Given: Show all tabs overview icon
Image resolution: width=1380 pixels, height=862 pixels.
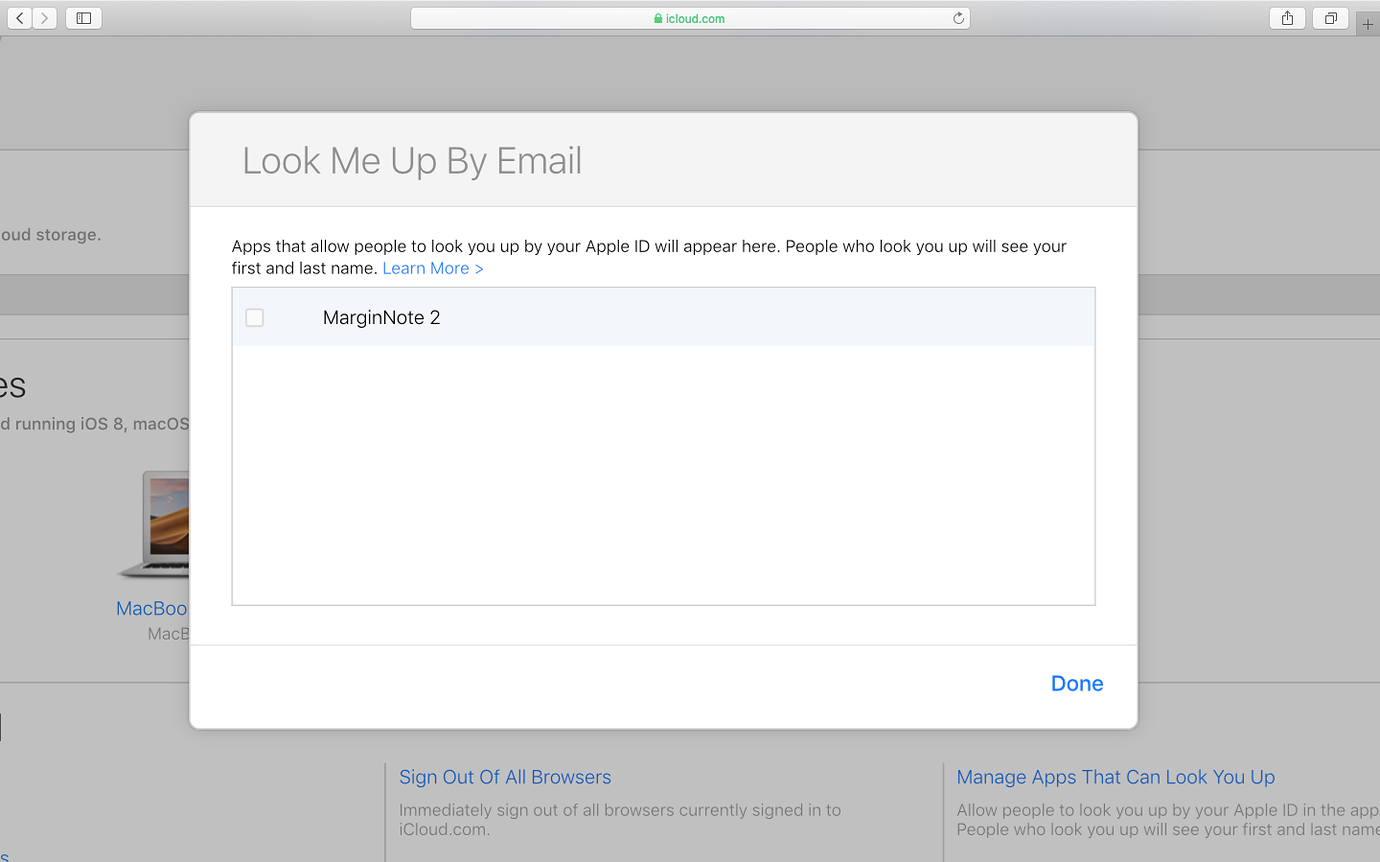Looking at the screenshot, I should click(1331, 18).
